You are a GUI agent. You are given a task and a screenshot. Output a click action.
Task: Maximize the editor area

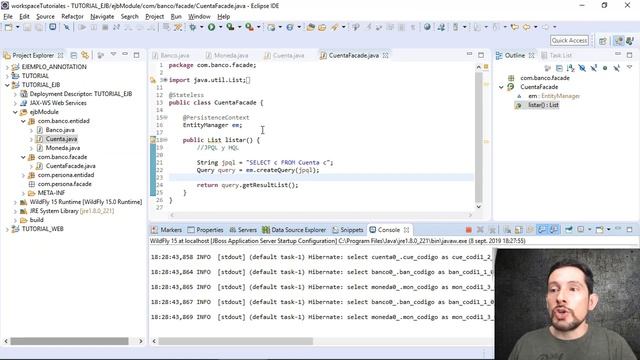481,55
